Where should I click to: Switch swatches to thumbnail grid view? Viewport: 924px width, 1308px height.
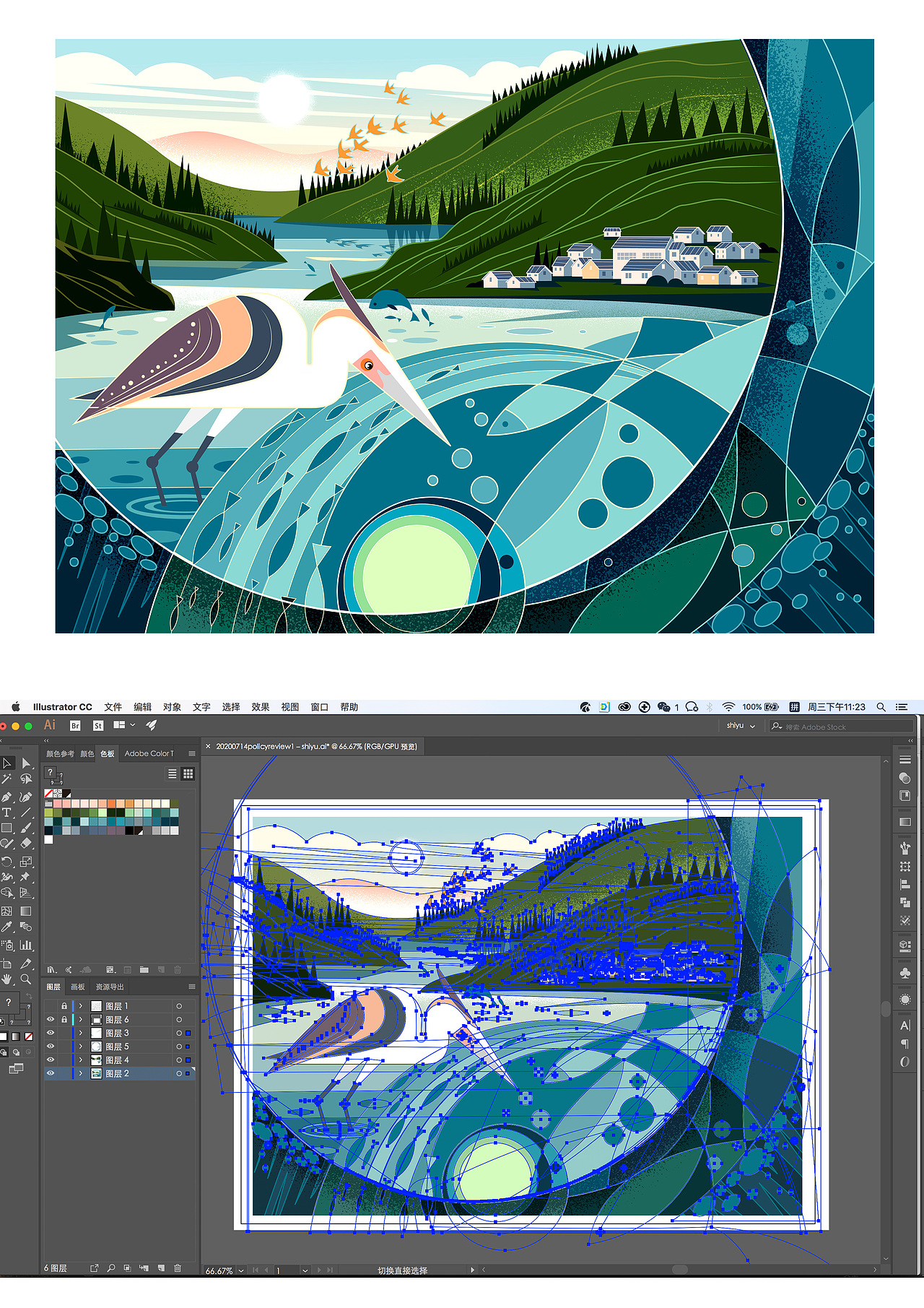[188, 774]
